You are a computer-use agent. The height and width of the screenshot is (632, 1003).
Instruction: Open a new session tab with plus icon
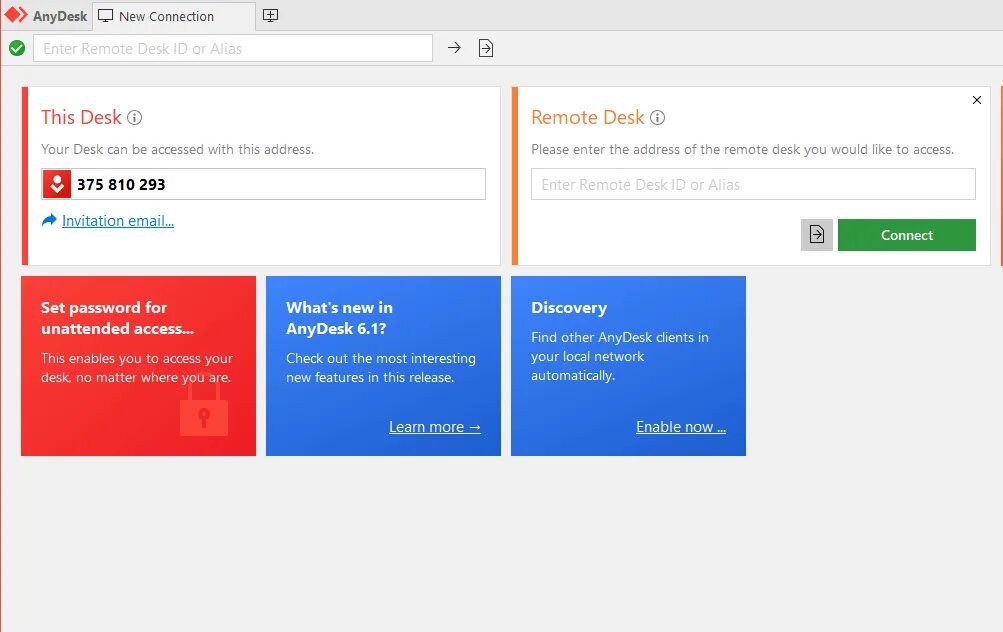point(271,15)
